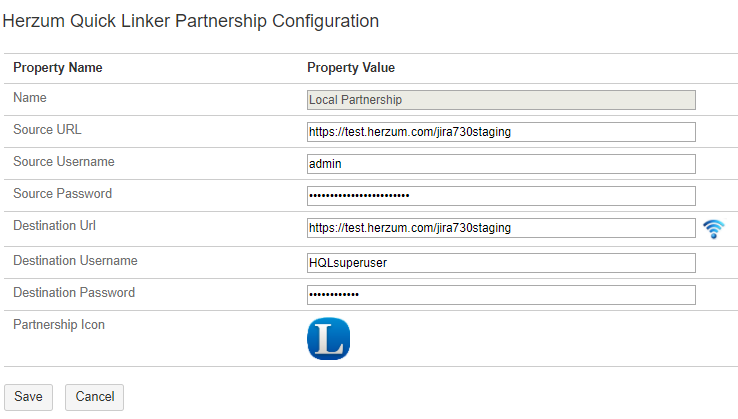Focus the Destination Username field HQLsuperuser
Image resolution: width=738 pixels, height=419 pixels.
coord(501,263)
